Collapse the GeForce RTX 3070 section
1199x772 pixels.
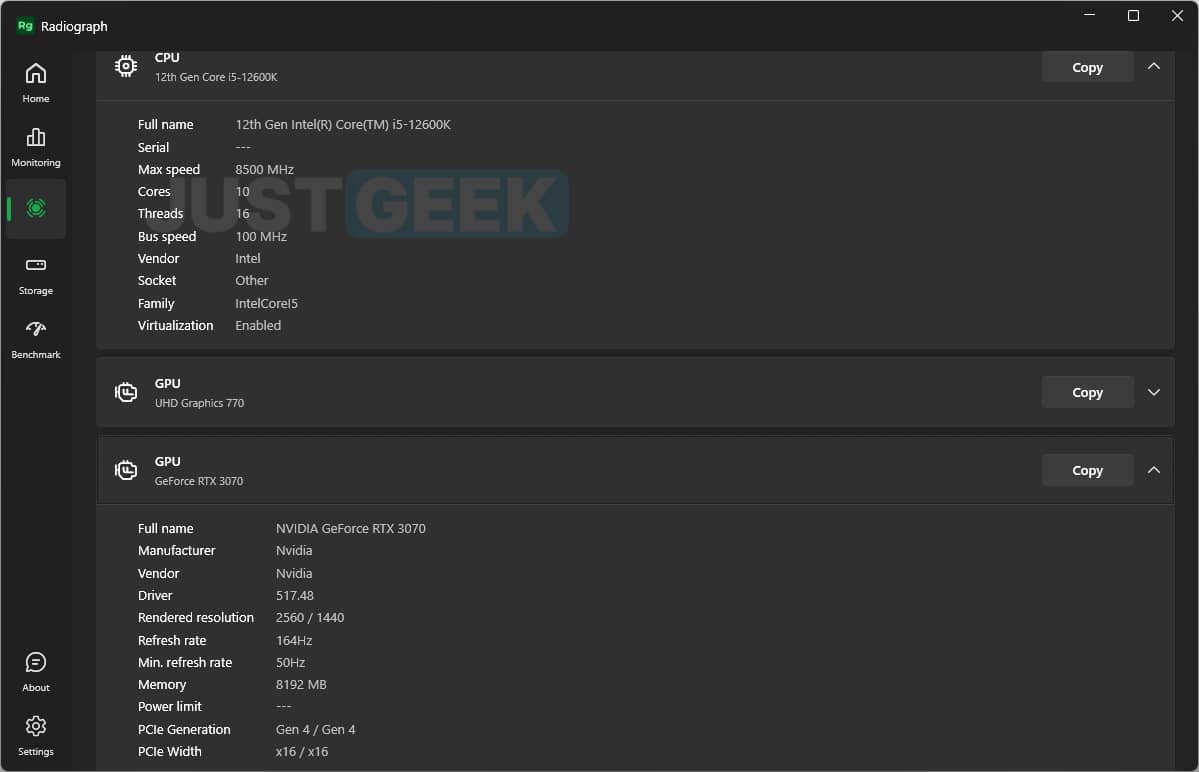click(x=1153, y=470)
